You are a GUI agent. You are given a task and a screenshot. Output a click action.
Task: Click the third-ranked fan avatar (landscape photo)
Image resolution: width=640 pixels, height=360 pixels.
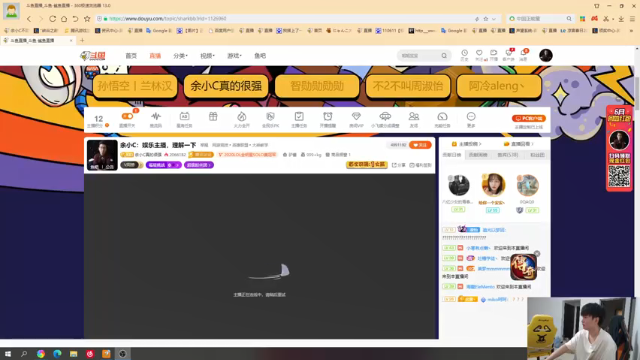pyautogui.click(x=527, y=185)
